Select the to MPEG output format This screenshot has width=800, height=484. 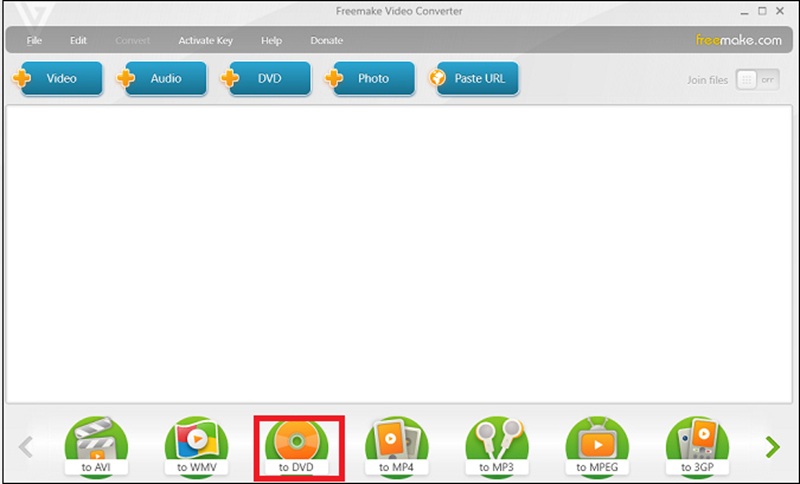pyautogui.click(x=597, y=446)
